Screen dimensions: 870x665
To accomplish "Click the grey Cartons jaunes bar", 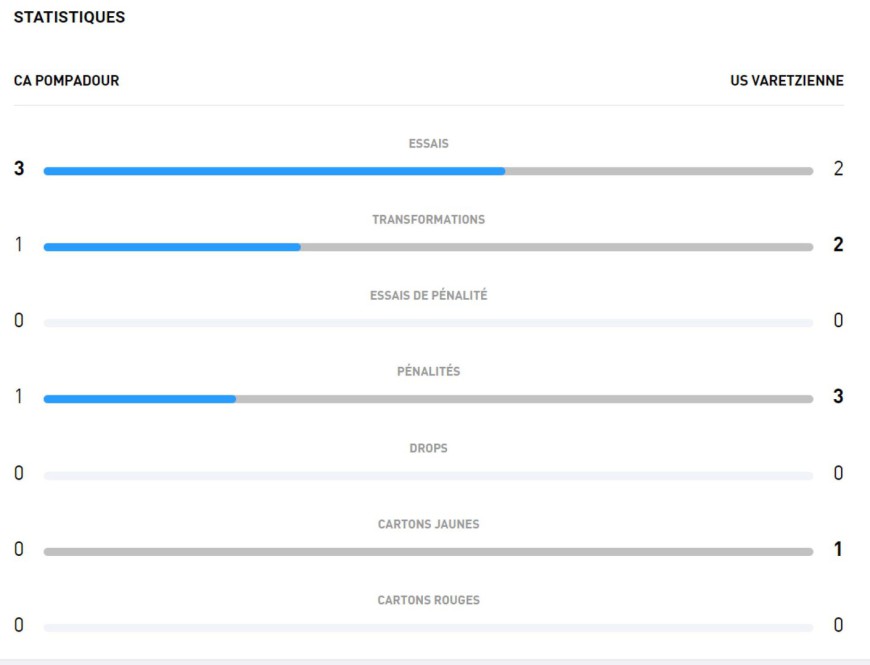I will click(428, 551).
